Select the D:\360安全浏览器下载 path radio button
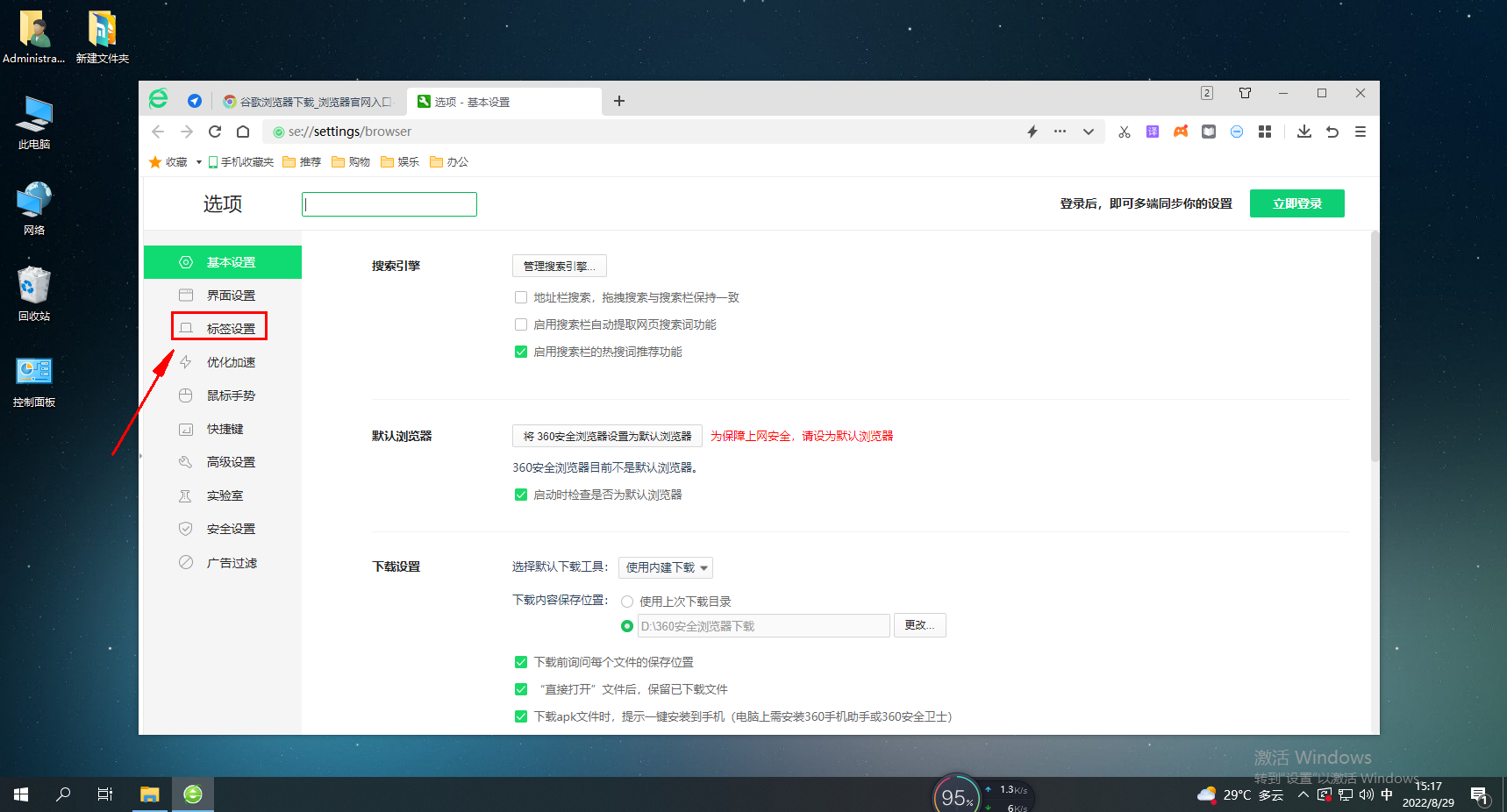Screen dimensions: 1507x812 pos(627,626)
